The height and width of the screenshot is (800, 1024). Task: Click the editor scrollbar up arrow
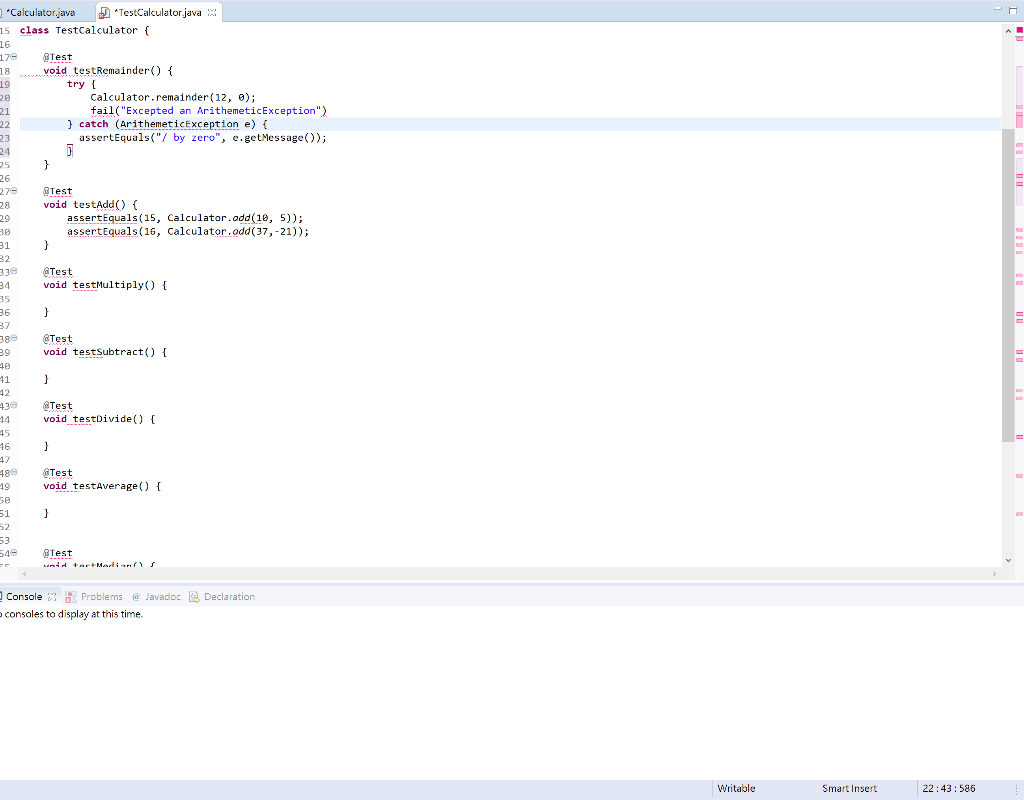1007,30
